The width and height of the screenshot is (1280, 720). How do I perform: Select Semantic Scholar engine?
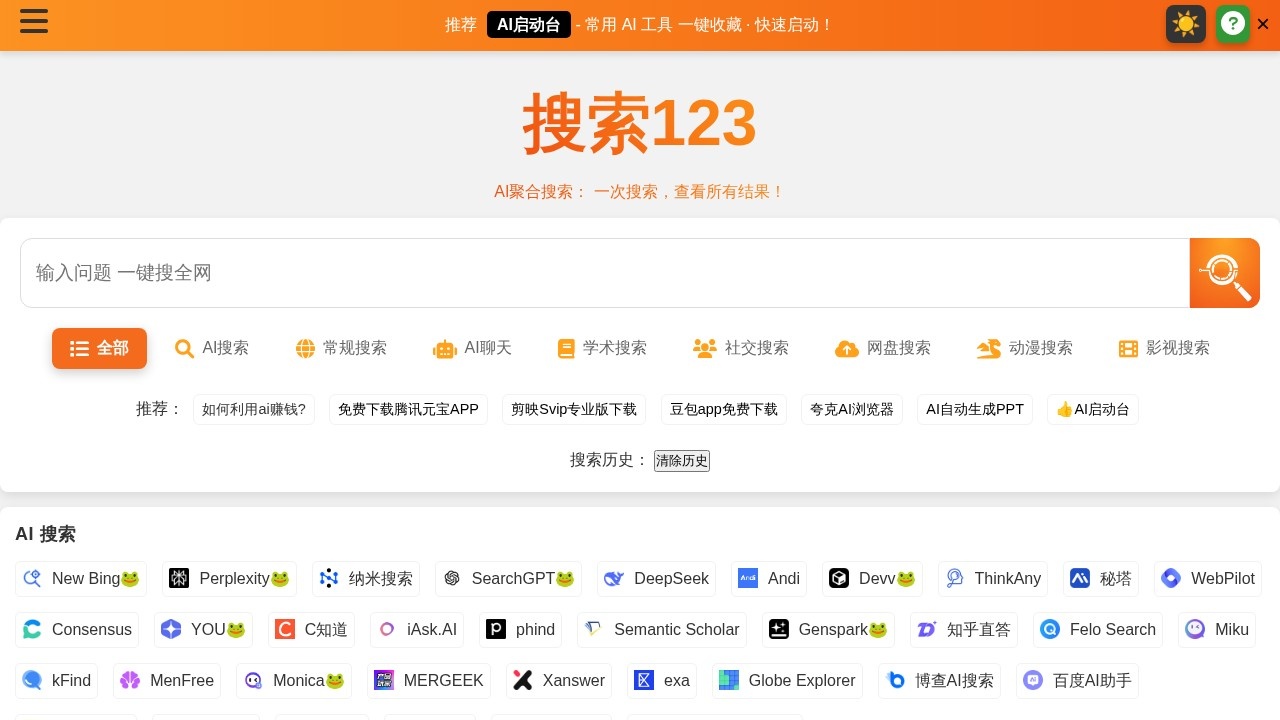[x=662, y=629]
